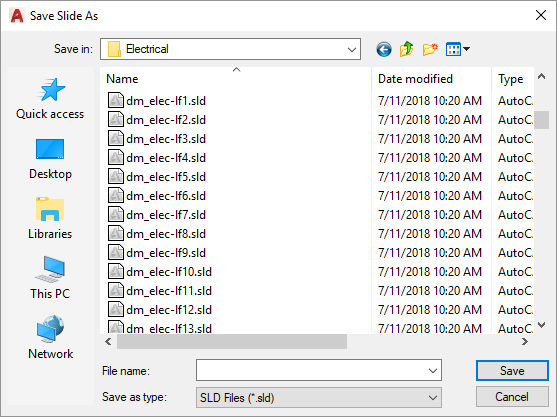Sort files by the Name column

(122, 79)
